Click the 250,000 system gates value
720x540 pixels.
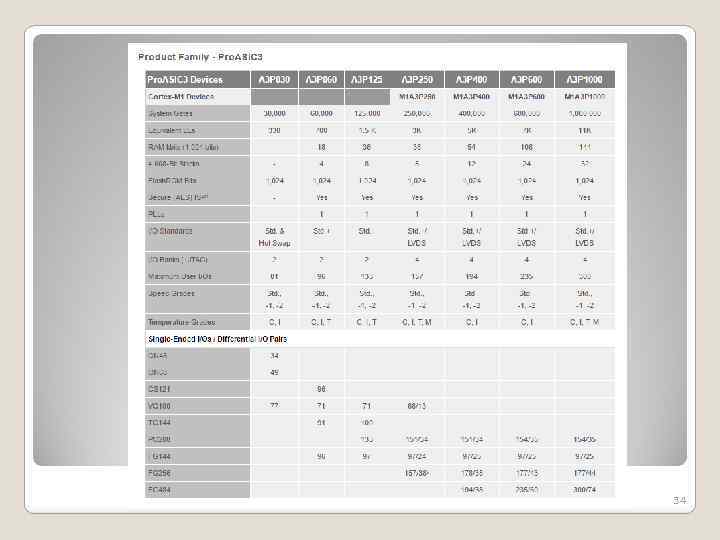pyautogui.click(x=417, y=113)
